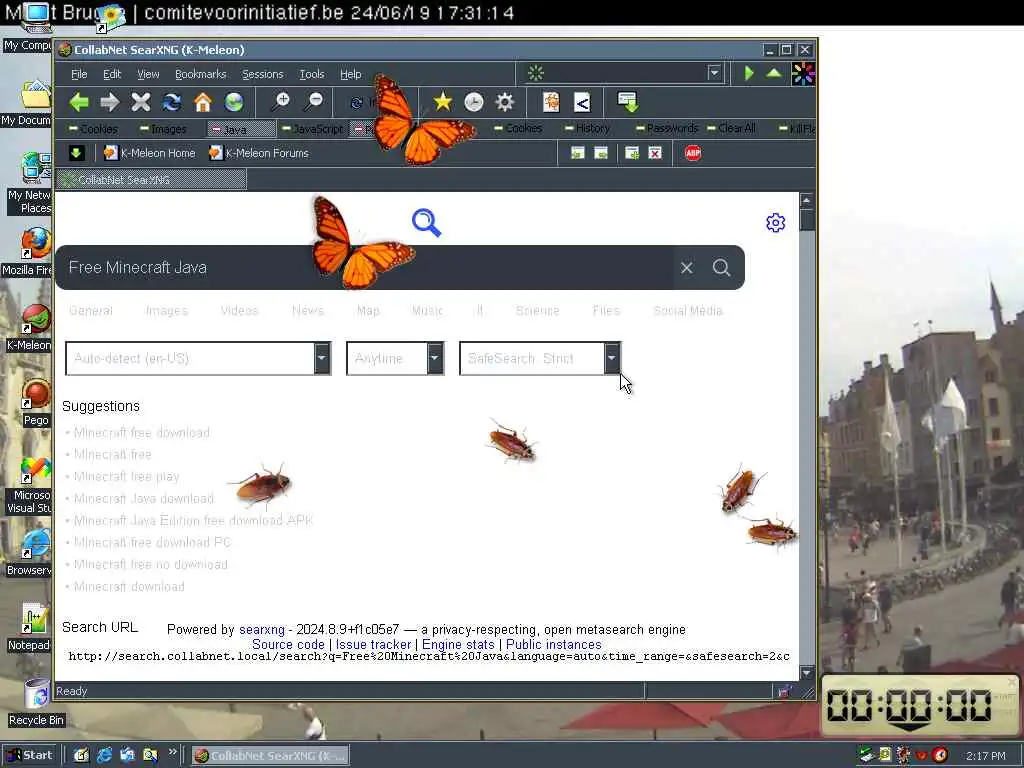Click the Public instances link
The height and width of the screenshot is (768, 1024).
pyautogui.click(x=553, y=644)
